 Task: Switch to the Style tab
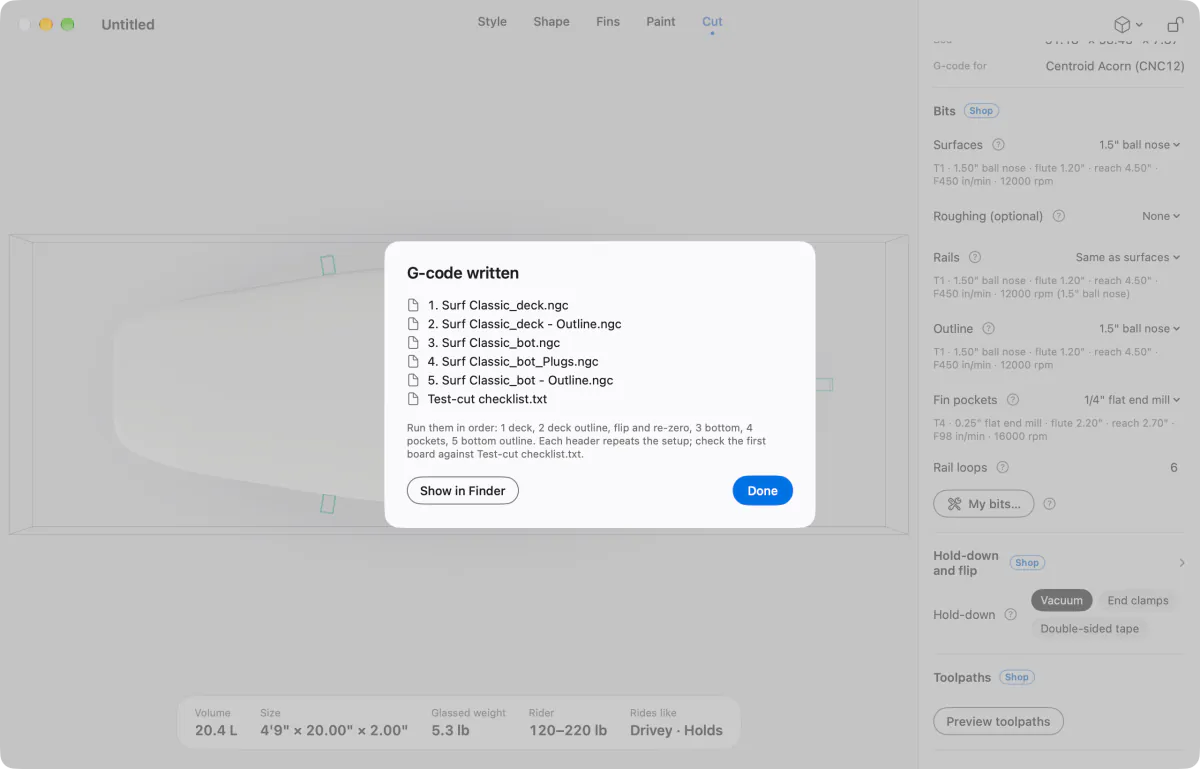tap(492, 22)
